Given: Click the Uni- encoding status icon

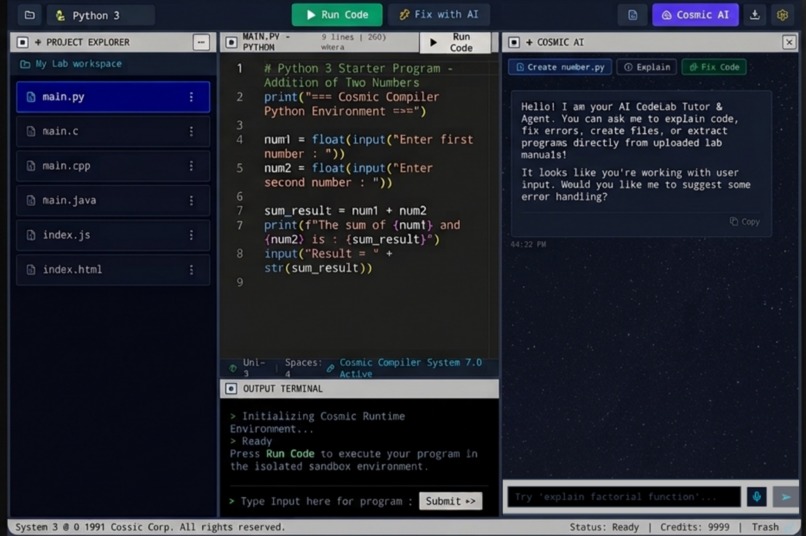Looking at the screenshot, I should [233, 368].
